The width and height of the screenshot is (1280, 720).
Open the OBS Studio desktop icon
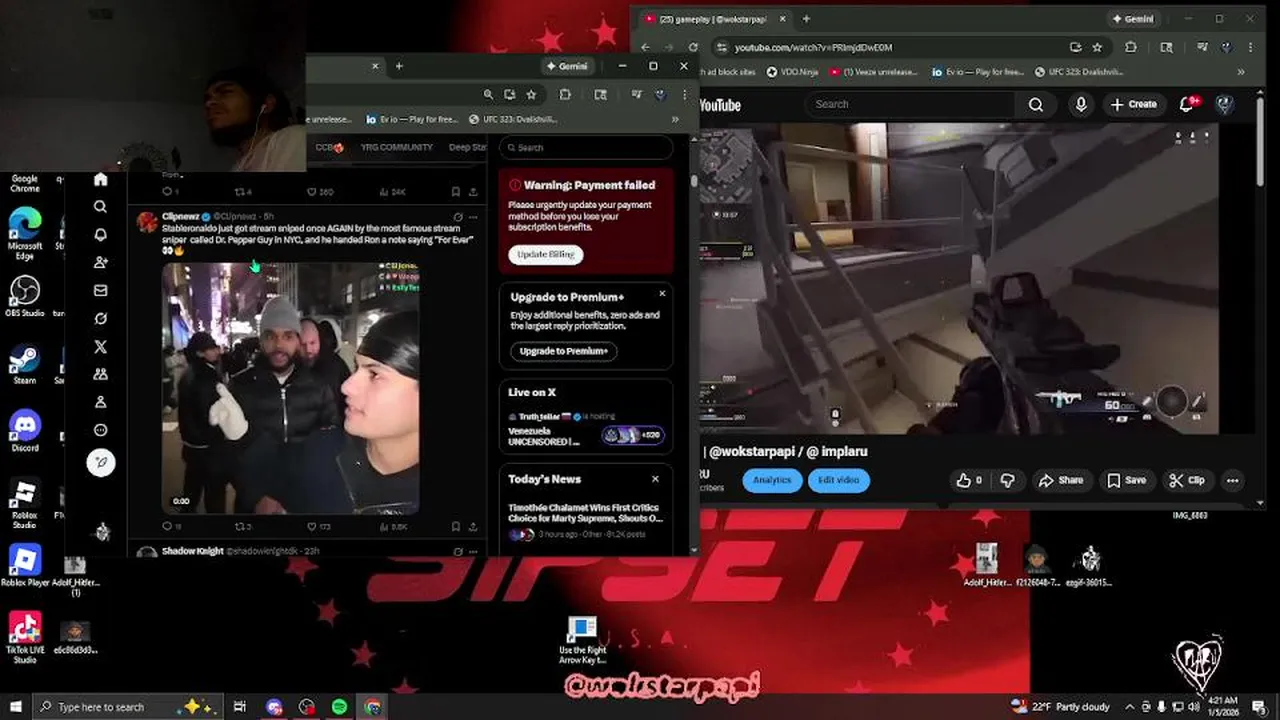25,295
